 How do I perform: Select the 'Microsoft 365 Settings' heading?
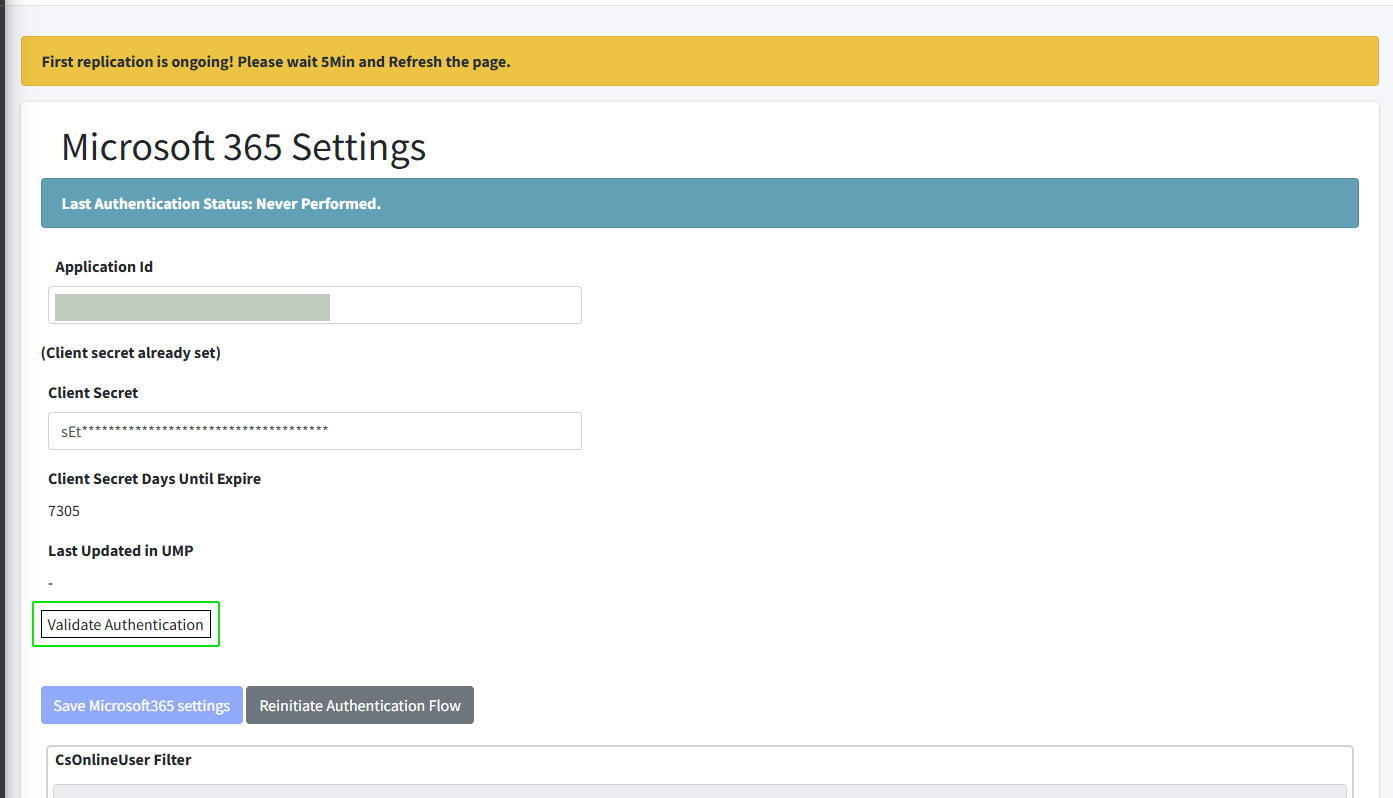(244, 147)
